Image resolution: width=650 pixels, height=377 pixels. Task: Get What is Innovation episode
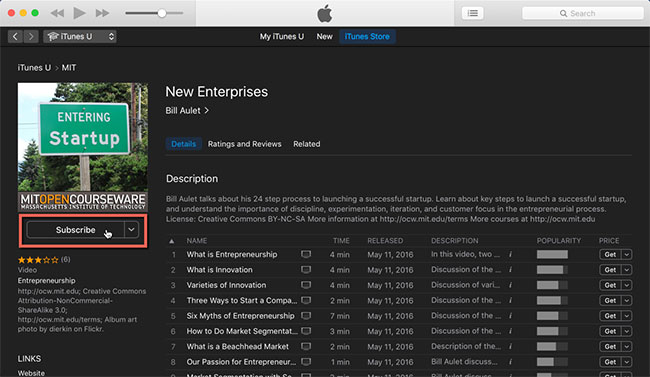(610, 270)
